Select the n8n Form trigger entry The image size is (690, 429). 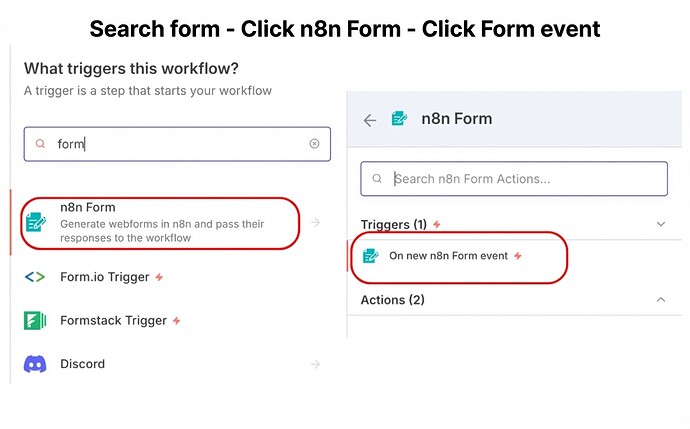coord(160,223)
